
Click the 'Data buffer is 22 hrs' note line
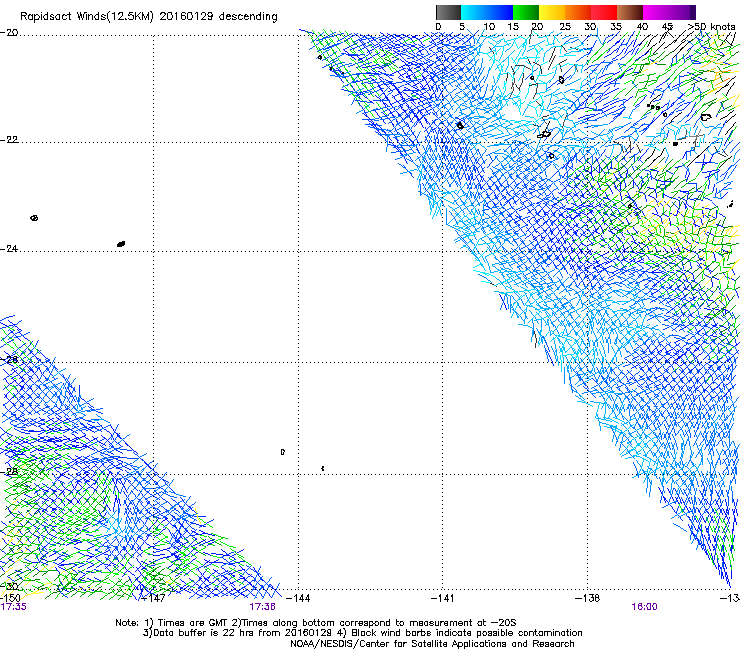point(362,633)
